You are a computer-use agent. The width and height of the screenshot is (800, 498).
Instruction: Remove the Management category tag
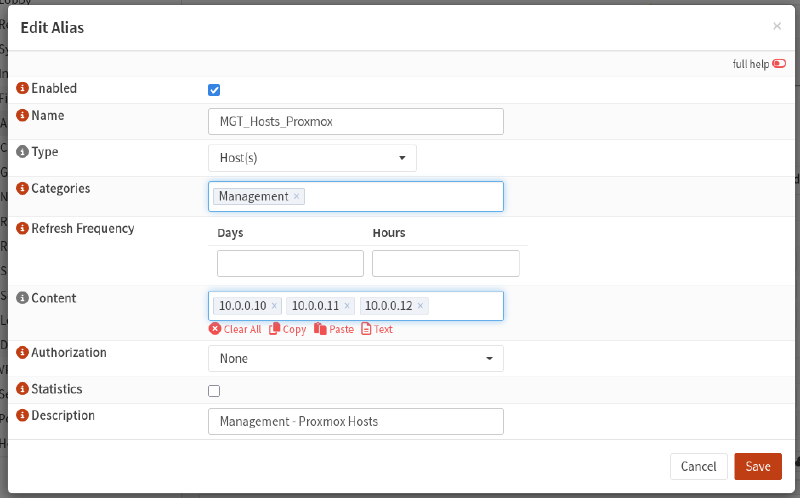pyautogui.click(x=296, y=196)
